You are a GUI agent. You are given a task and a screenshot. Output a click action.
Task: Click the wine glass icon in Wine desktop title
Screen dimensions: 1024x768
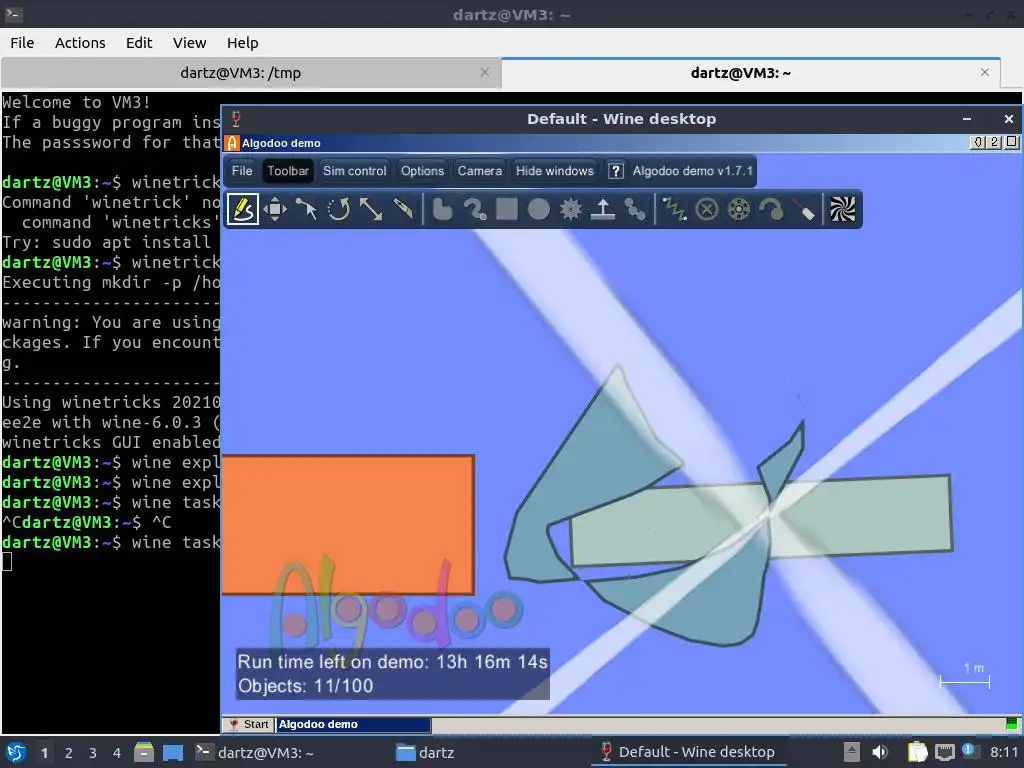tap(236, 119)
